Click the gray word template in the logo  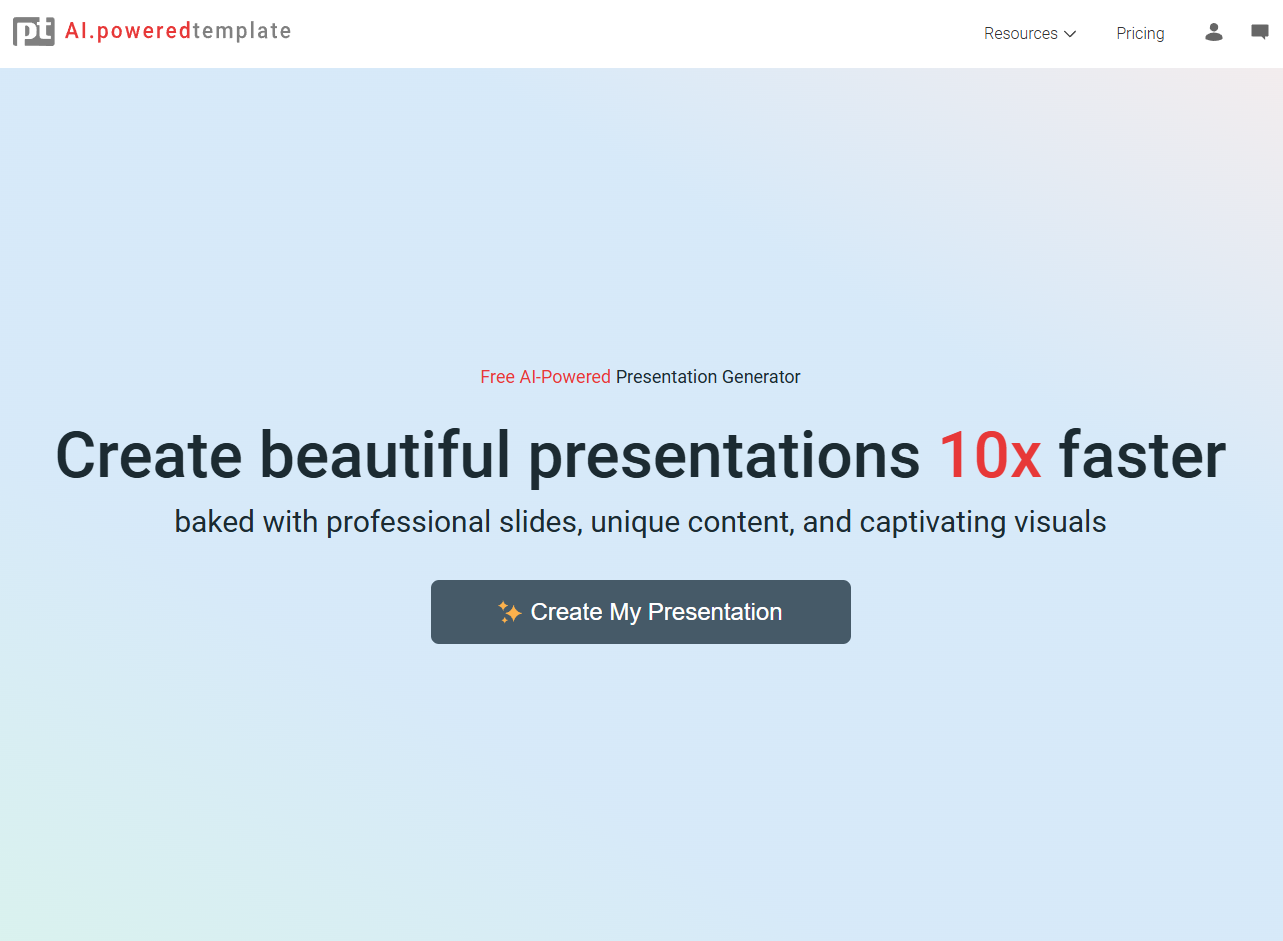tap(242, 31)
